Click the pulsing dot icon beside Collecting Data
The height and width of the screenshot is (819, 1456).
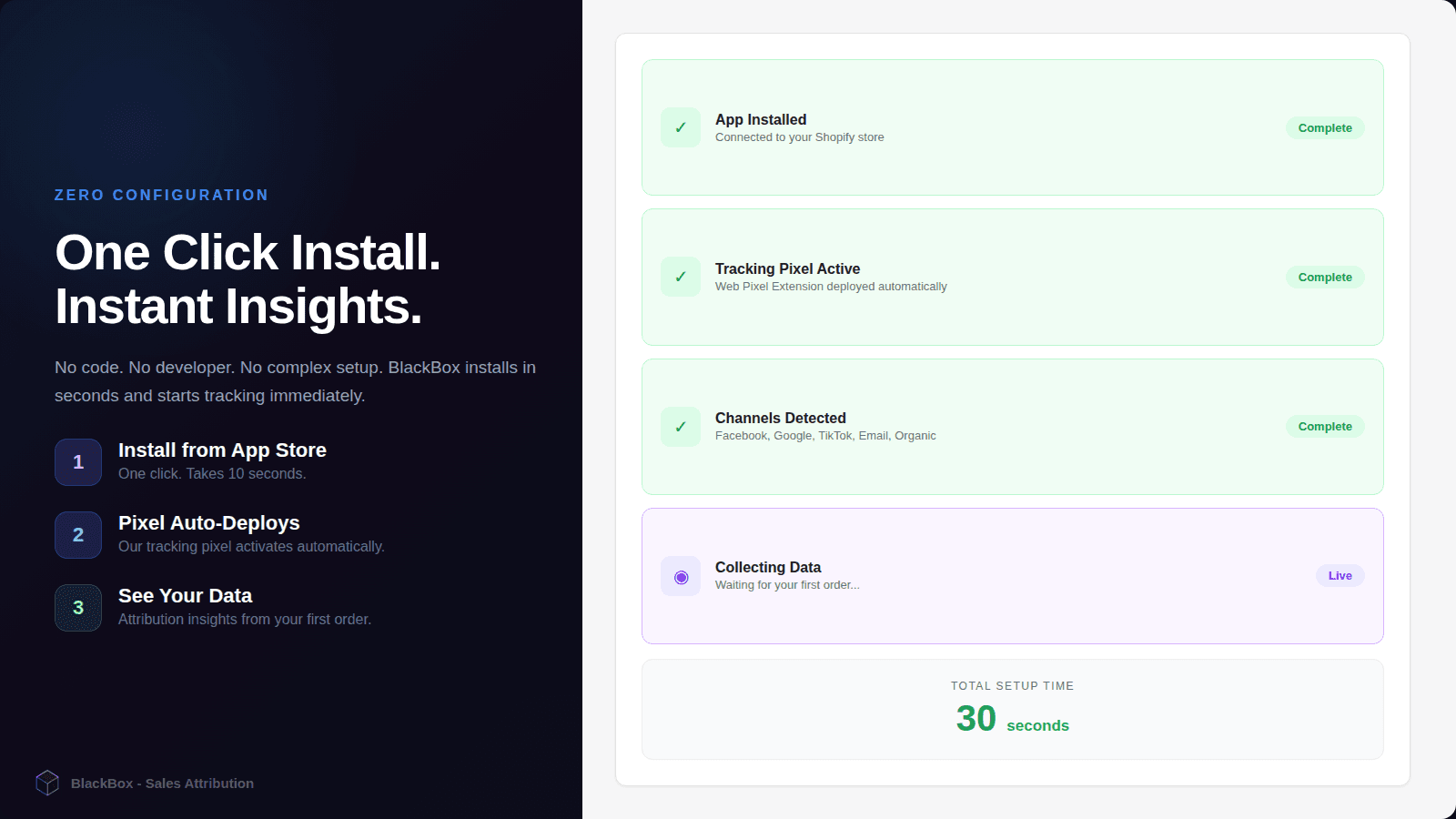click(x=680, y=575)
